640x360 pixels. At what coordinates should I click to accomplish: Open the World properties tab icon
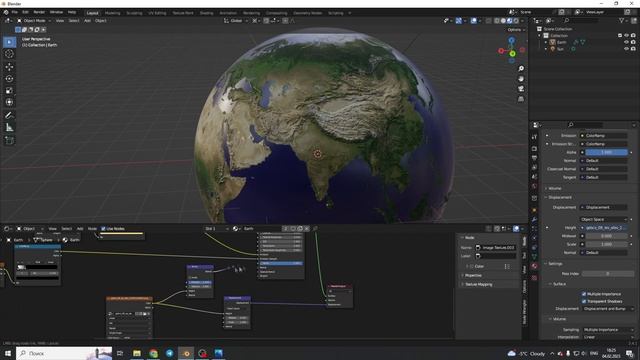pos(534,187)
